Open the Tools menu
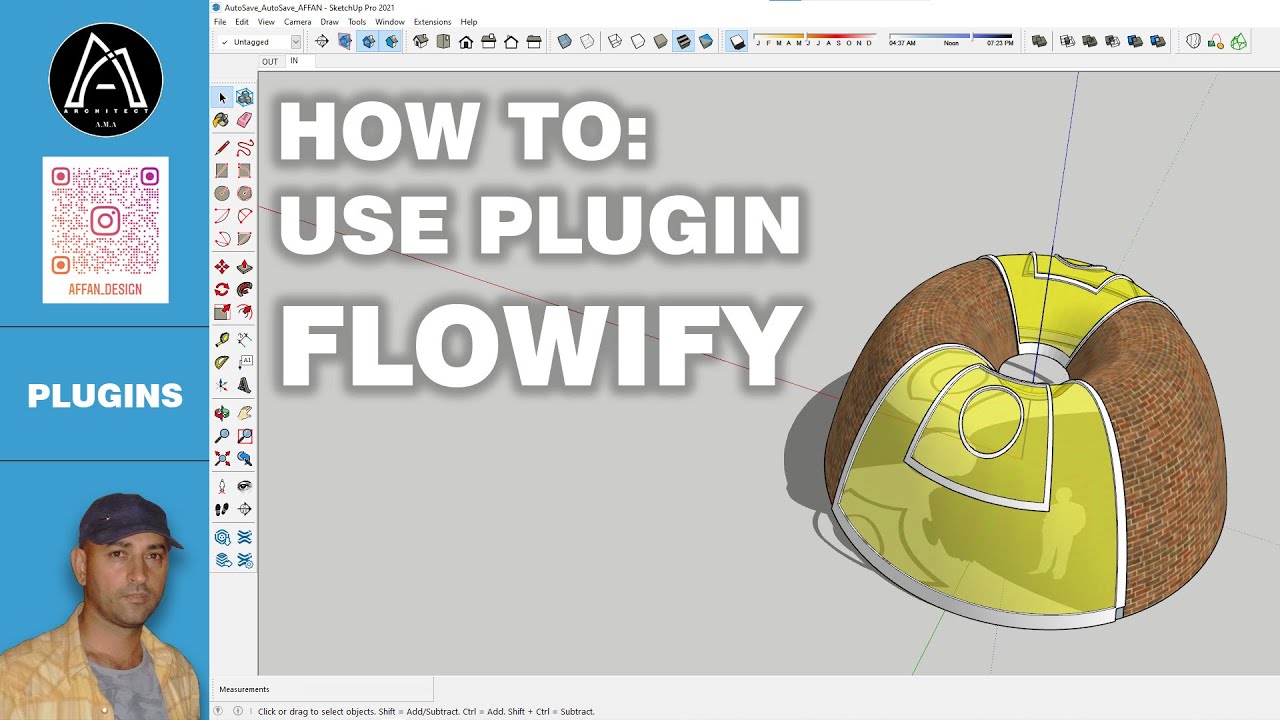The image size is (1280, 720). pyautogui.click(x=357, y=22)
